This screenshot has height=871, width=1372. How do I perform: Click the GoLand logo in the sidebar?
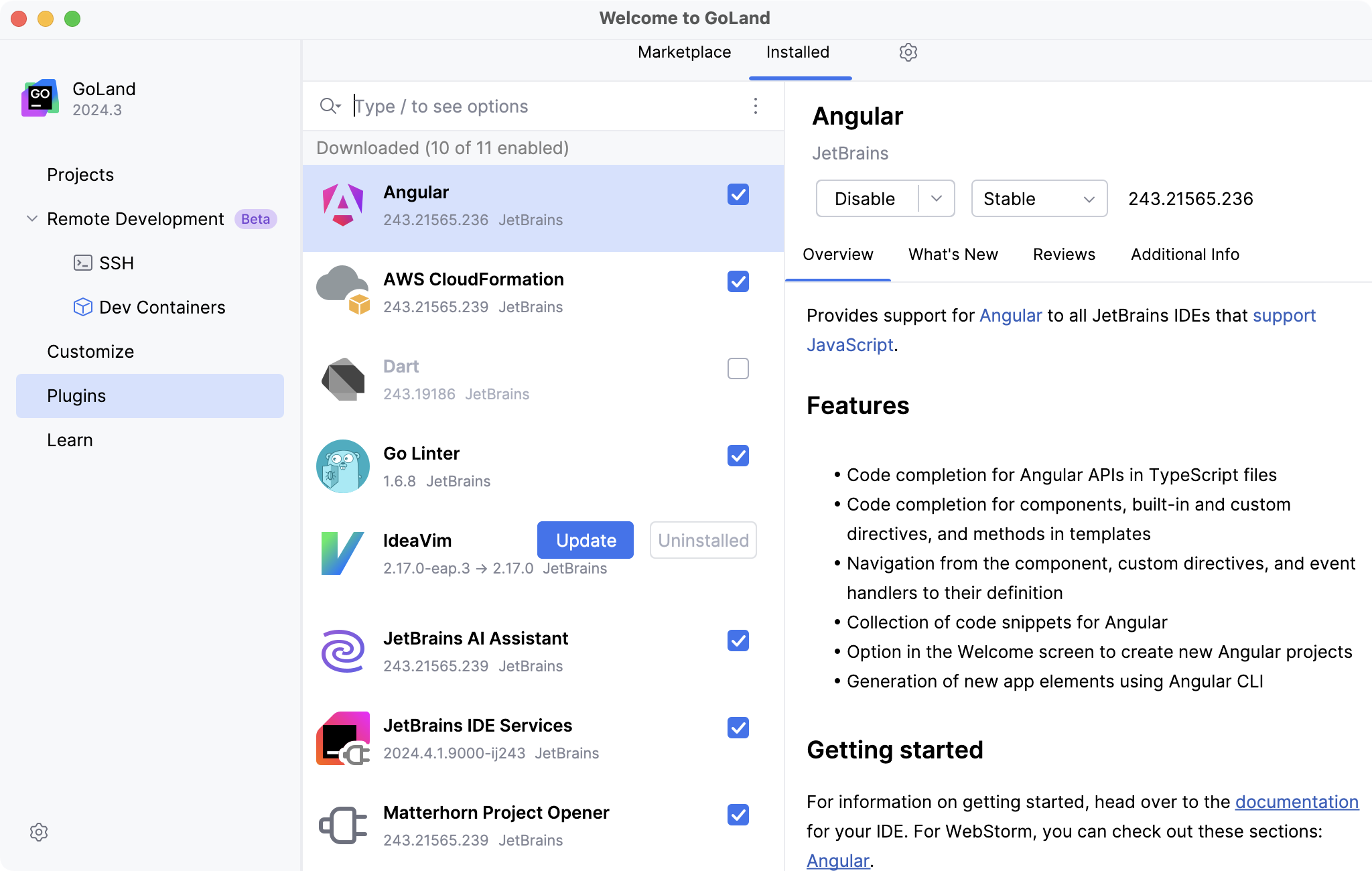coord(38,98)
